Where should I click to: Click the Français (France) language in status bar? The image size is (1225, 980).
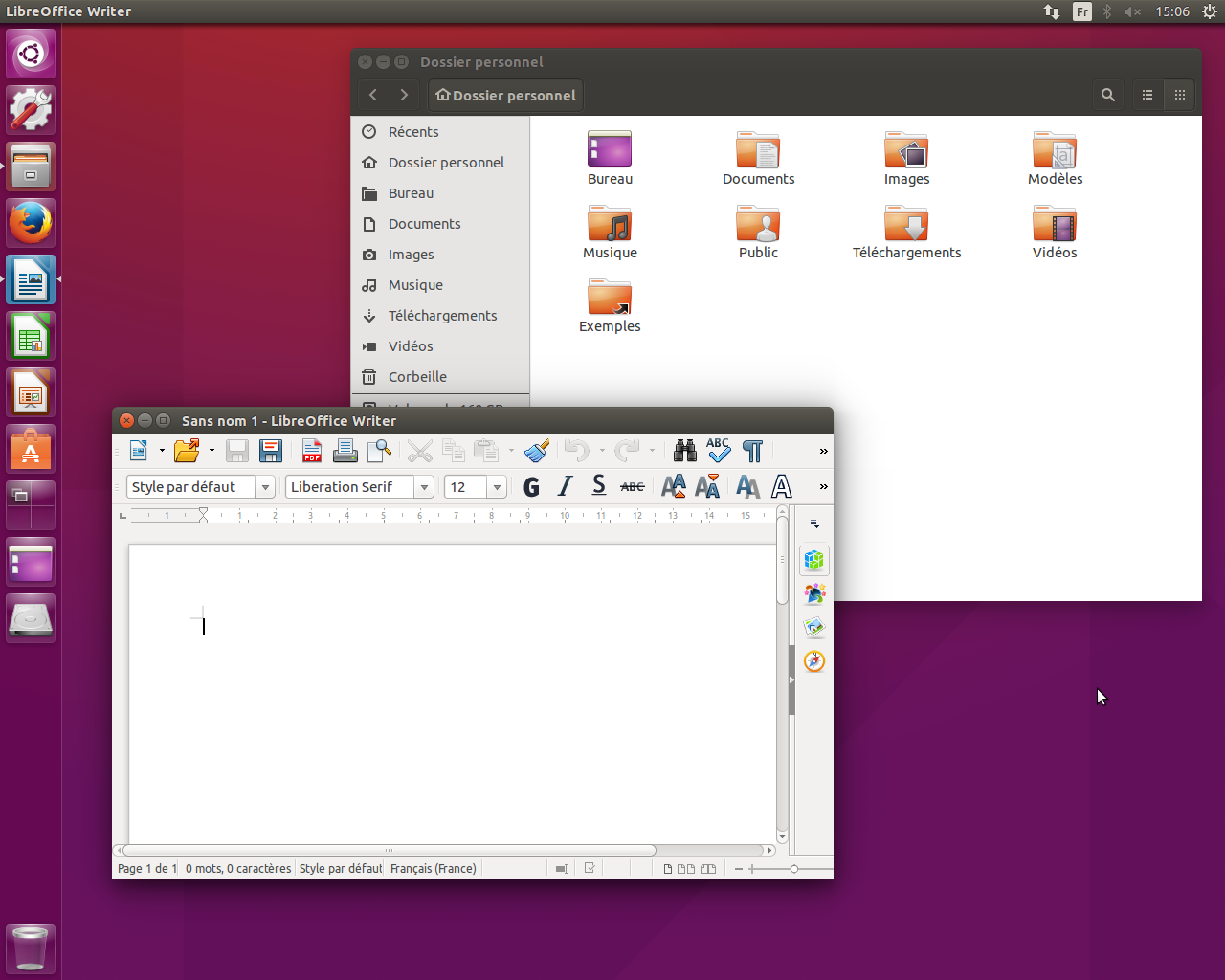pos(433,869)
